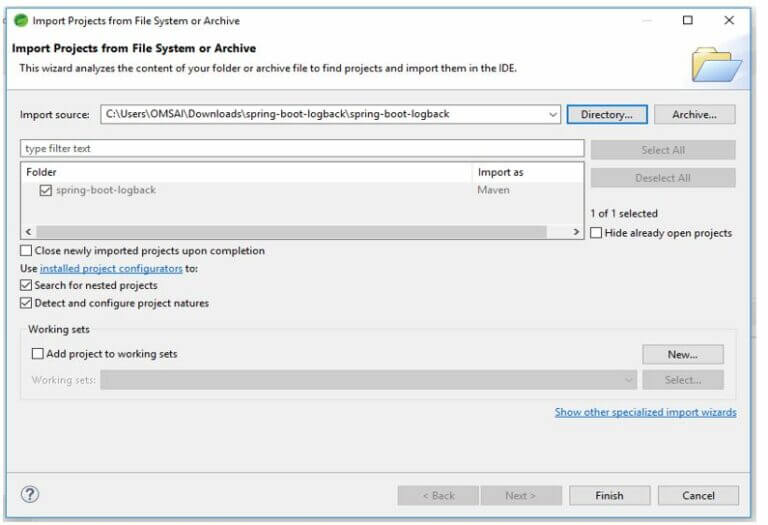768x525 pixels.
Task: Close the import dialog window
Action: [729, 20]
